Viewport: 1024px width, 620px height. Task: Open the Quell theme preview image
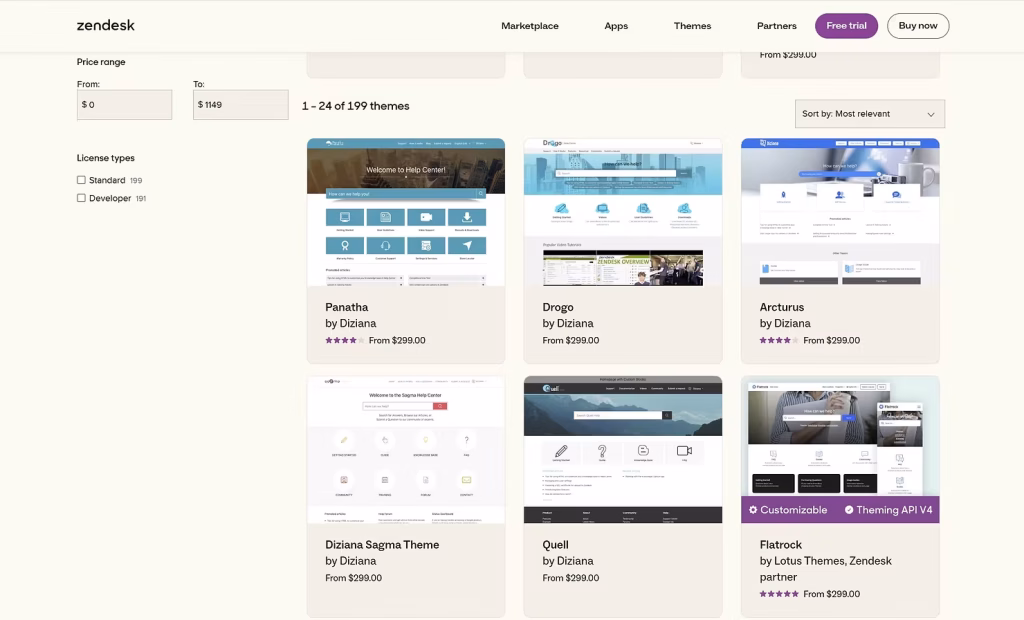coord(623,449)
